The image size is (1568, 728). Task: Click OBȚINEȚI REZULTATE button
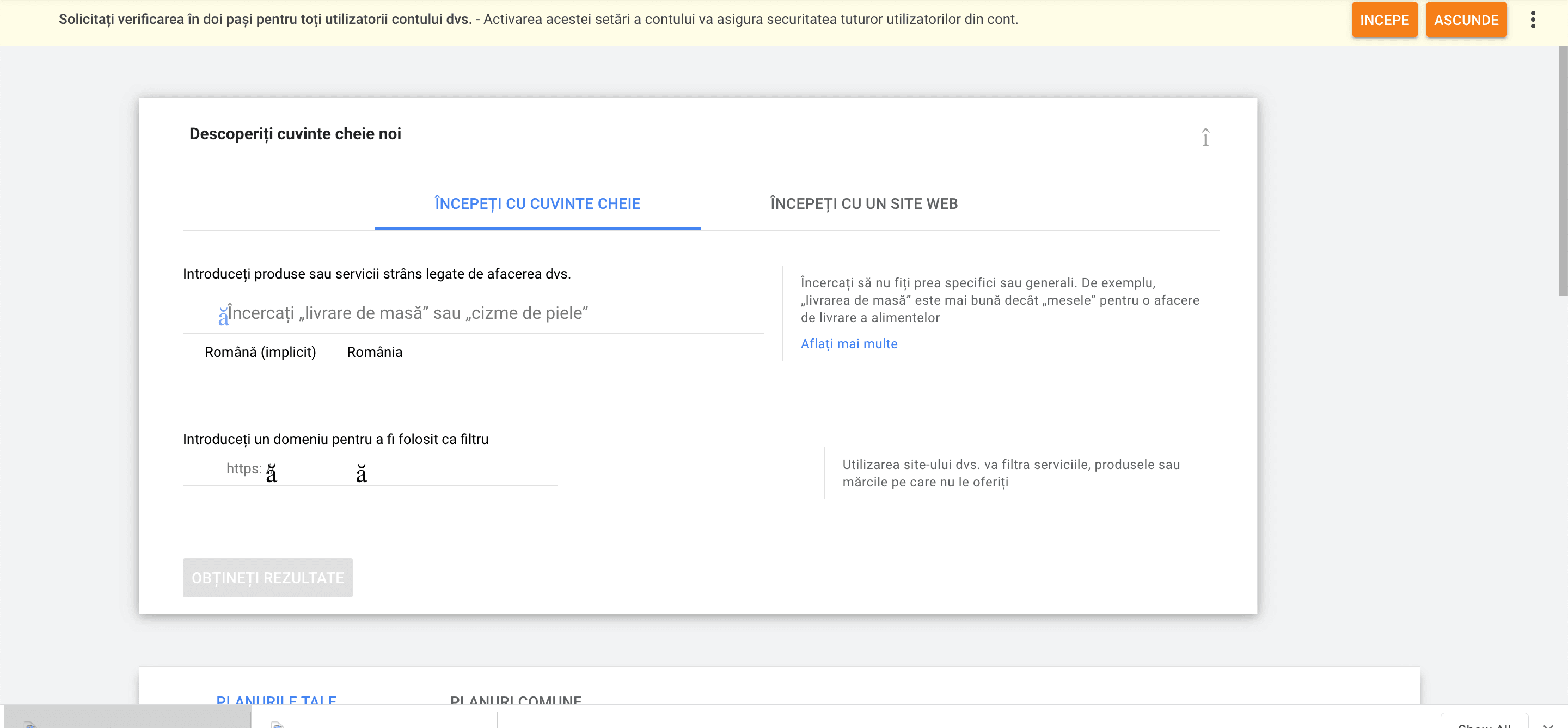point(267,578)
